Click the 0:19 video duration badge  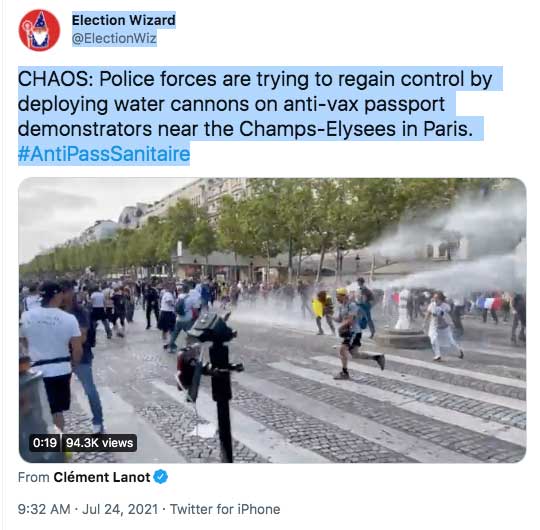click(45, 443)
